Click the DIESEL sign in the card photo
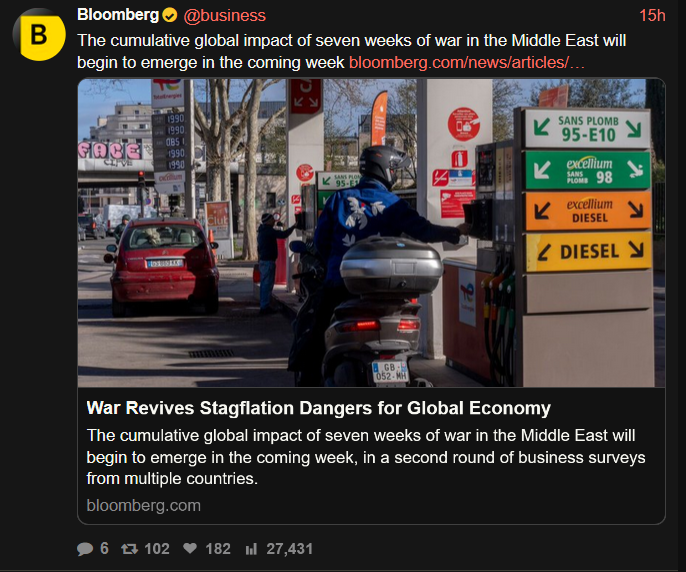 click(x=589, y=252)
